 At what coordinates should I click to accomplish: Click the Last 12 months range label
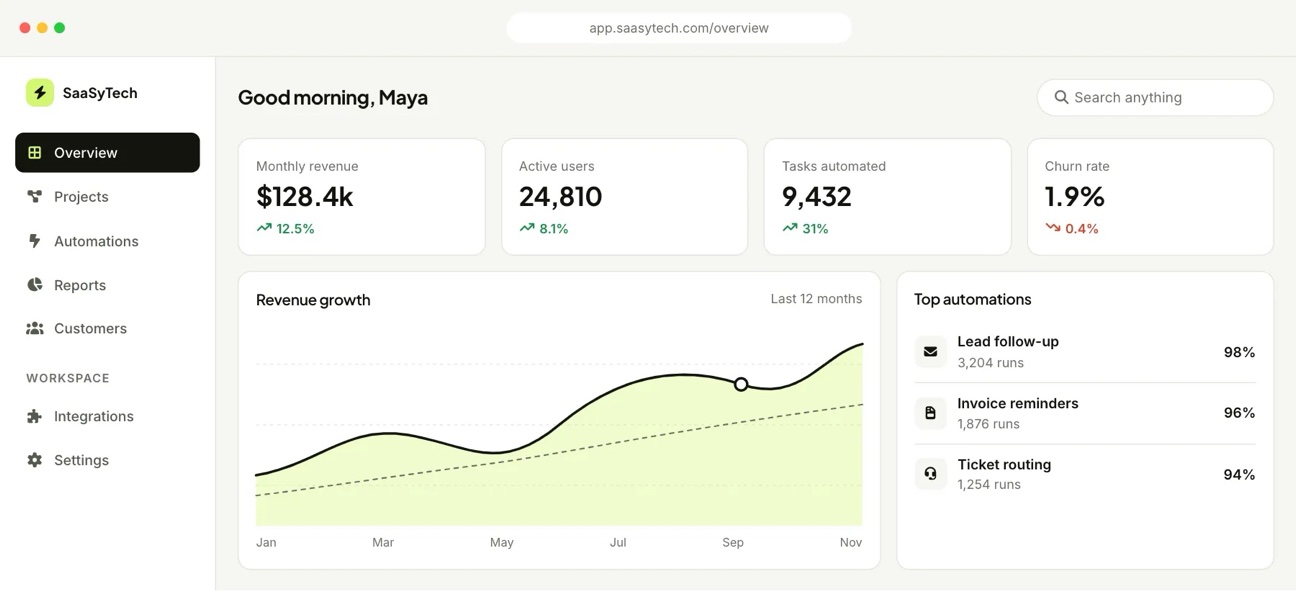pos(816,299)
